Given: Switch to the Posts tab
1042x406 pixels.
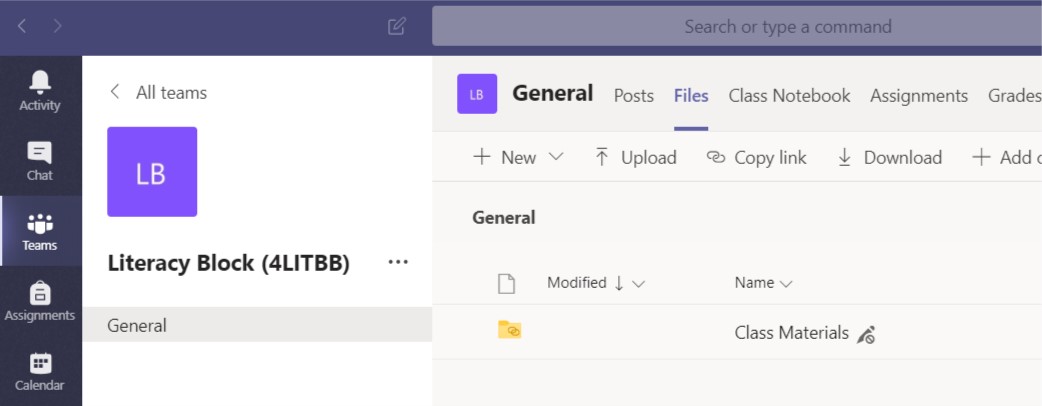Looking at the screenshot, I should coord(633,96).
